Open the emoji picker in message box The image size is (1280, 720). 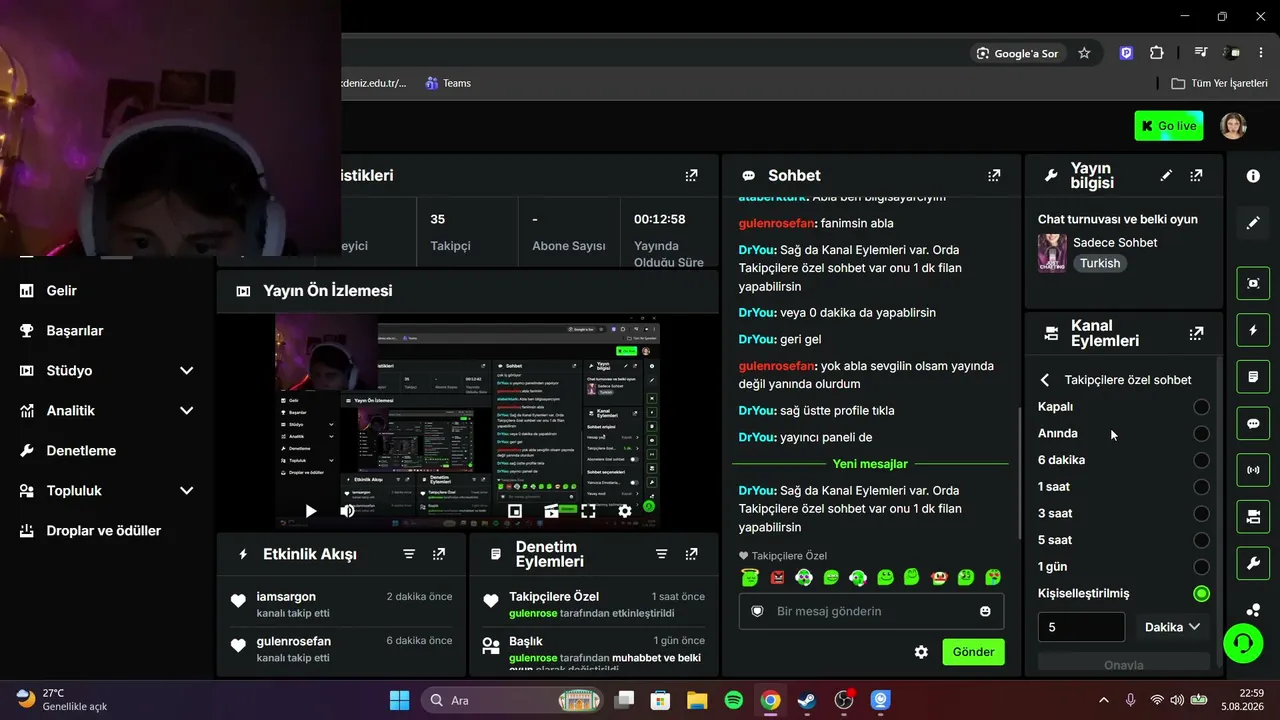[x=985, y=611]
